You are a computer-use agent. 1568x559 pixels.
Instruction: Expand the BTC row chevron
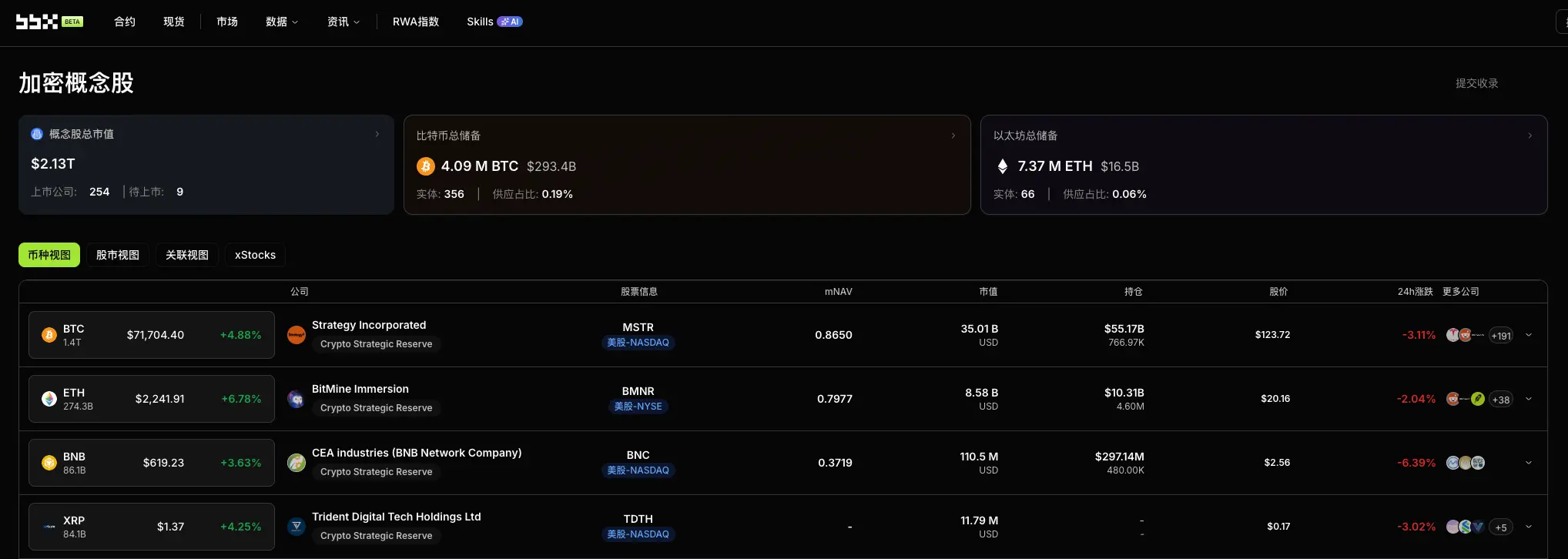click(1529, 335)
